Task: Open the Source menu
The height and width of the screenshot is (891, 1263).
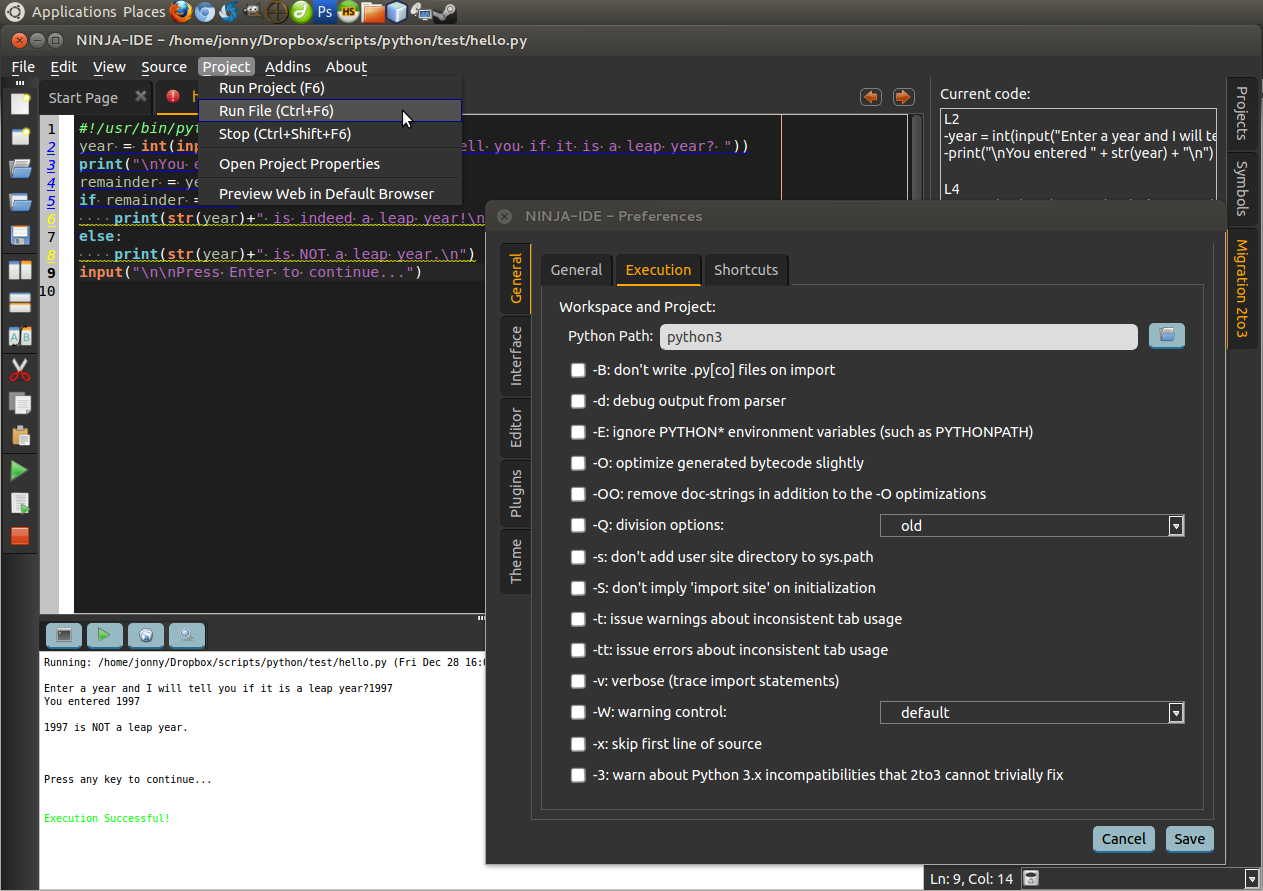Action: (164, 67)
